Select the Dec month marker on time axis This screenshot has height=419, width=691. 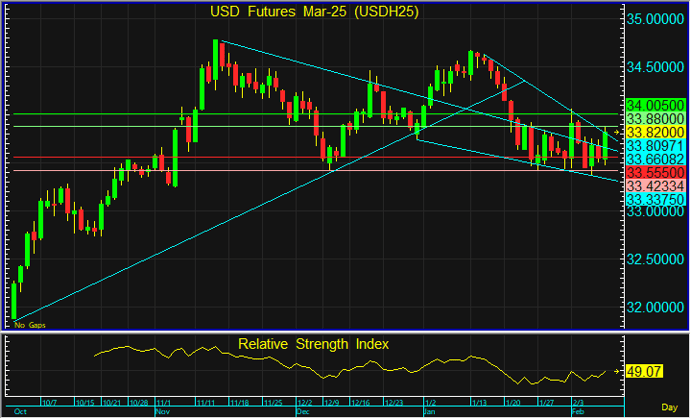(304, 411)
